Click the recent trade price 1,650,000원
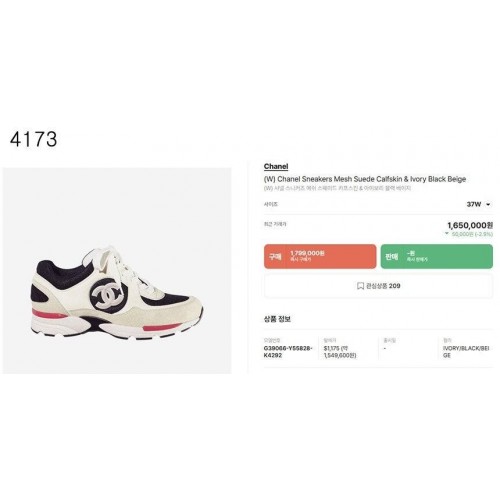 coord(470,226)
